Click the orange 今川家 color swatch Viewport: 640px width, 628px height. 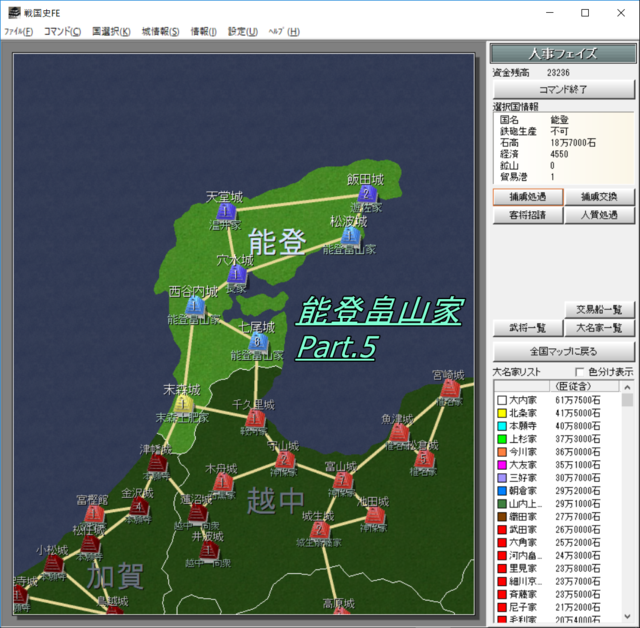coord(502,452)
